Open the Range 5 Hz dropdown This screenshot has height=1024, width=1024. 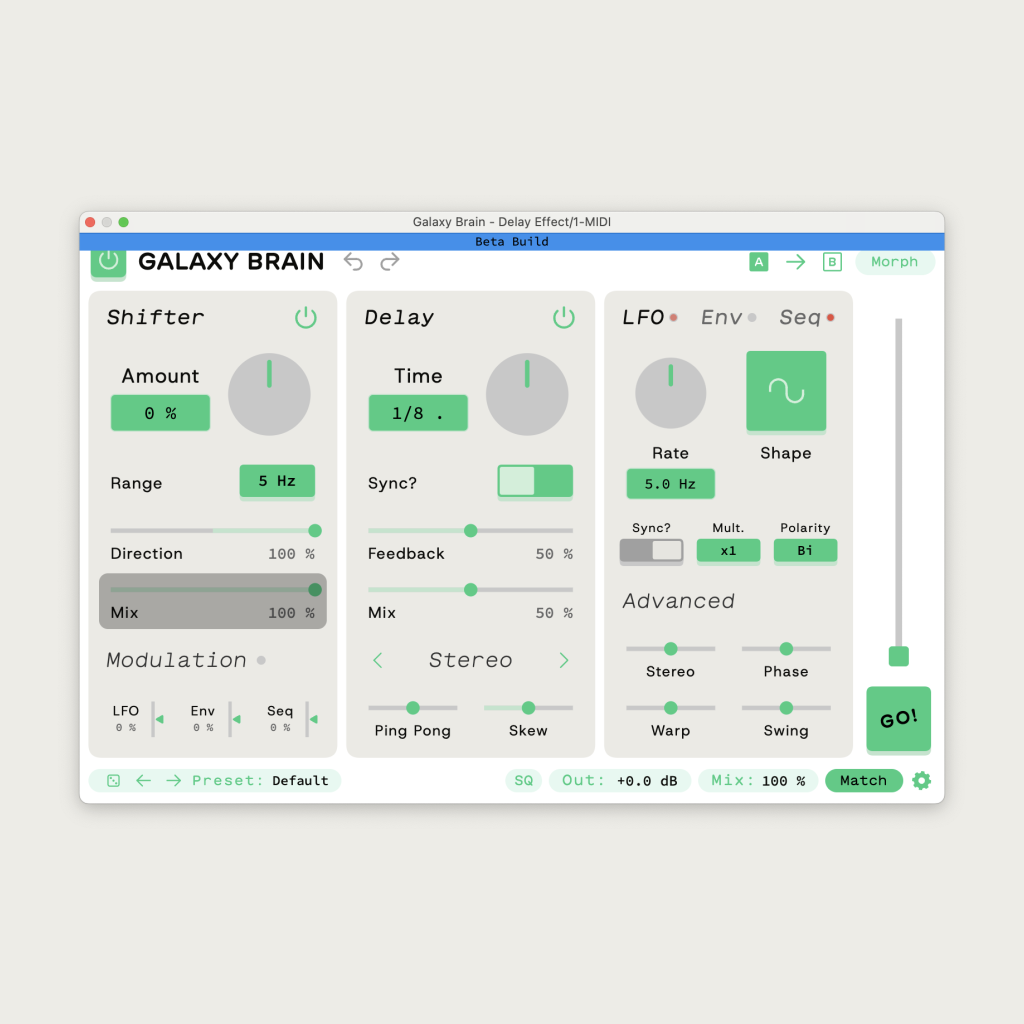(277, 481)
